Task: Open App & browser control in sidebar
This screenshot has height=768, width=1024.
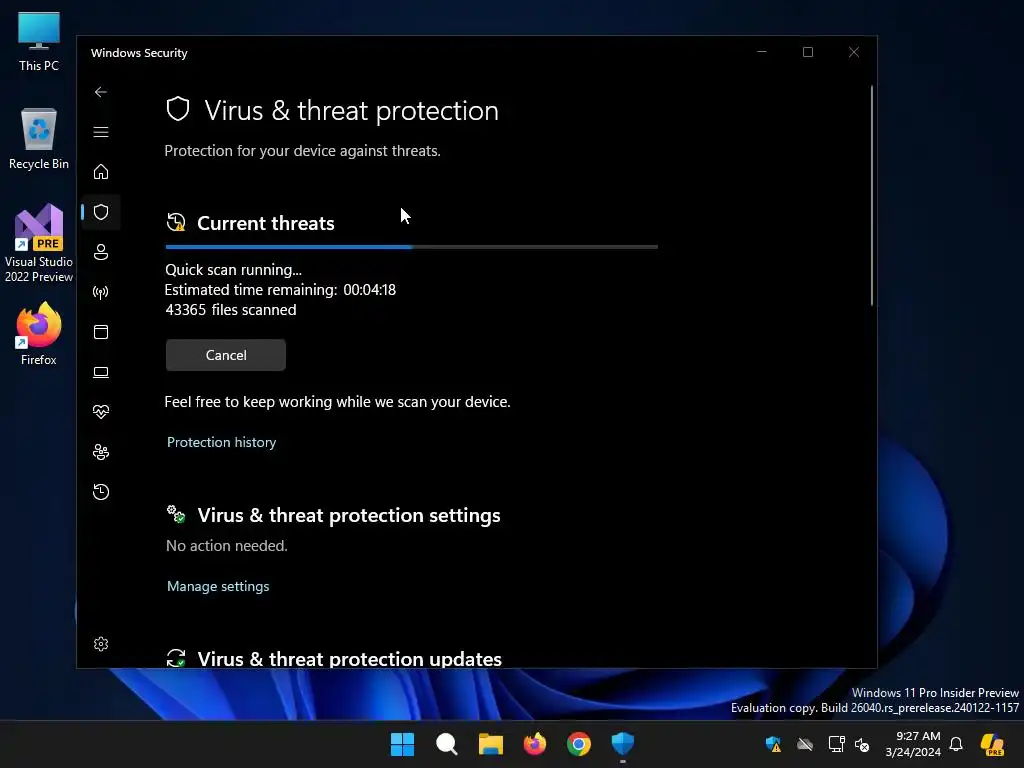Action: pyautogui.click(x=101, y=332)
